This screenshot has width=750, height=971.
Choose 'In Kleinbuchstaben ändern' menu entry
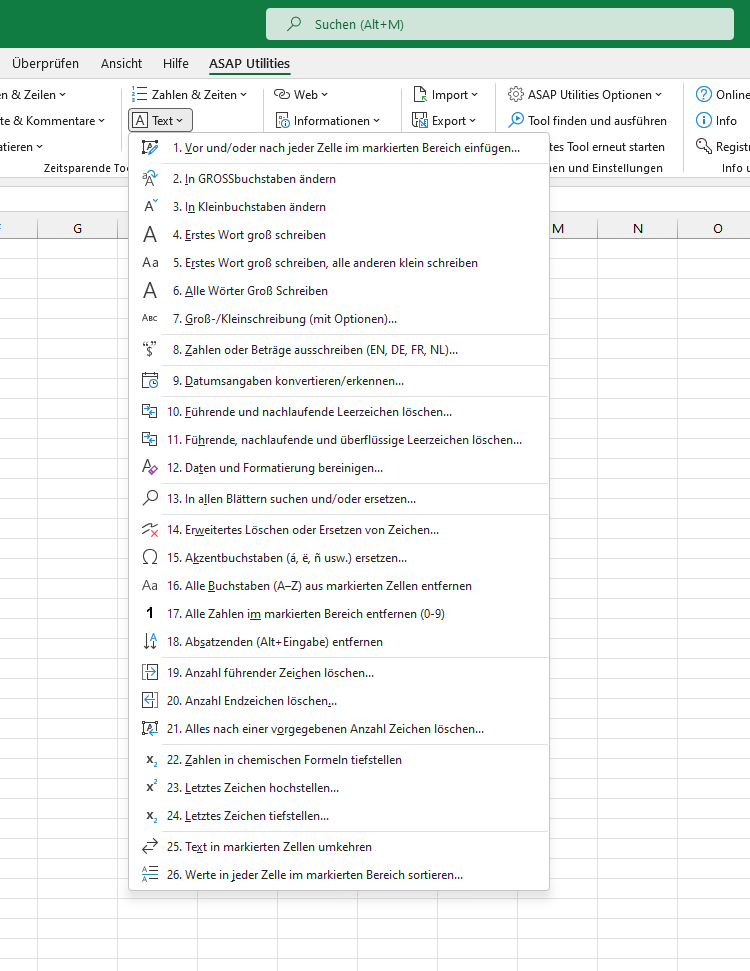339,206
